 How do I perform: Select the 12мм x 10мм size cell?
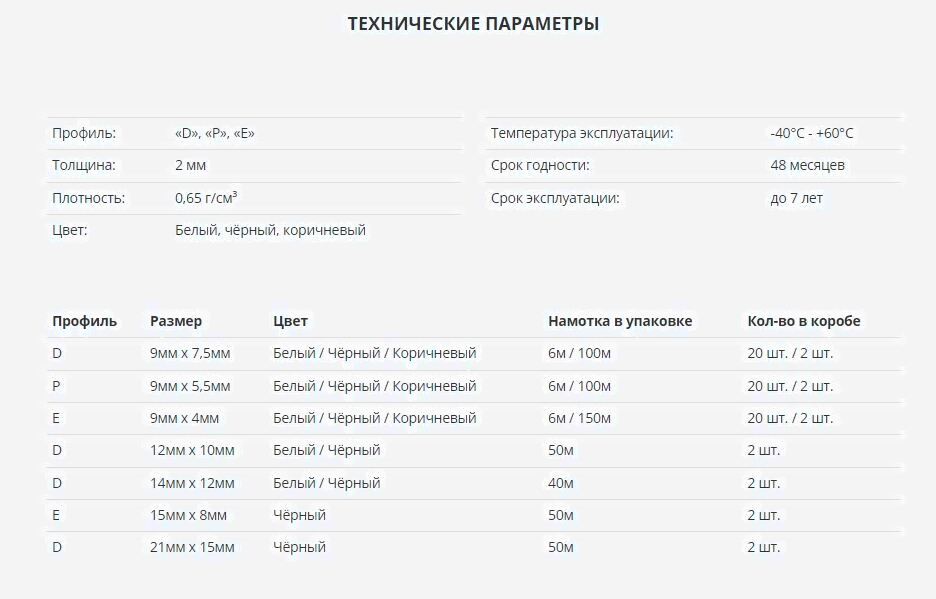tap(192, 451)
